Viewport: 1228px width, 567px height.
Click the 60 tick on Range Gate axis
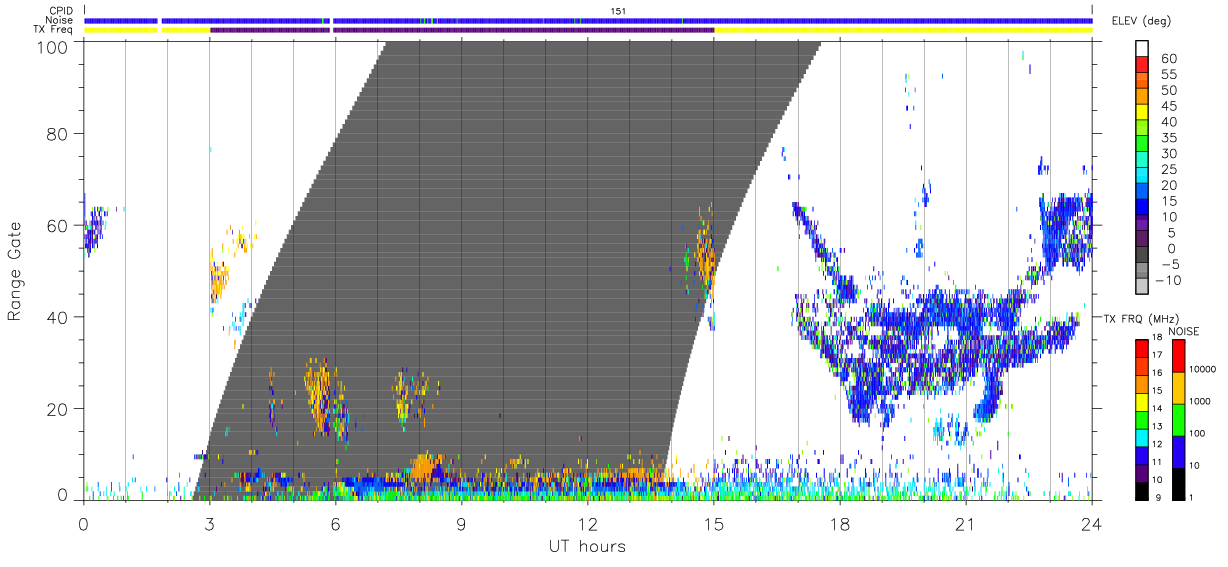[59, 226]
